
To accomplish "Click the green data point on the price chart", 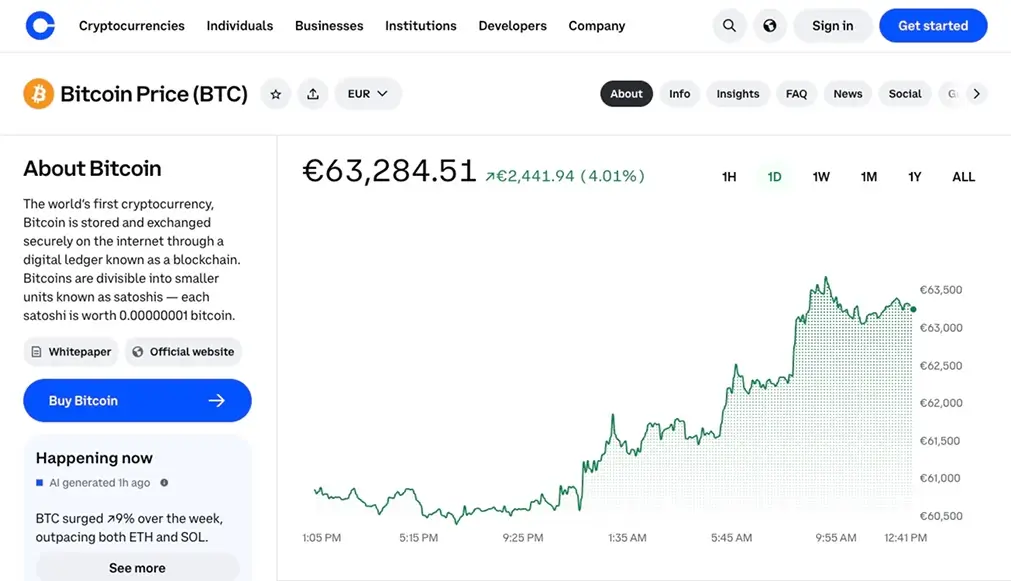I will pos(912,310).
